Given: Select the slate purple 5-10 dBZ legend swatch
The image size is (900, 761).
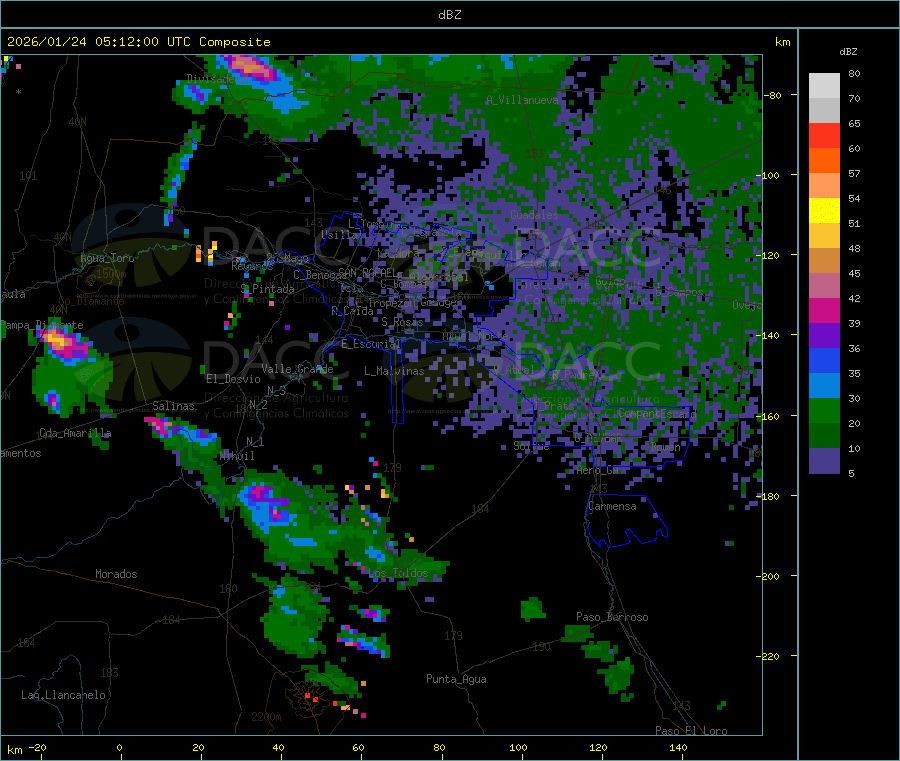Looking at the screenshot, I should tap(824, 461).
